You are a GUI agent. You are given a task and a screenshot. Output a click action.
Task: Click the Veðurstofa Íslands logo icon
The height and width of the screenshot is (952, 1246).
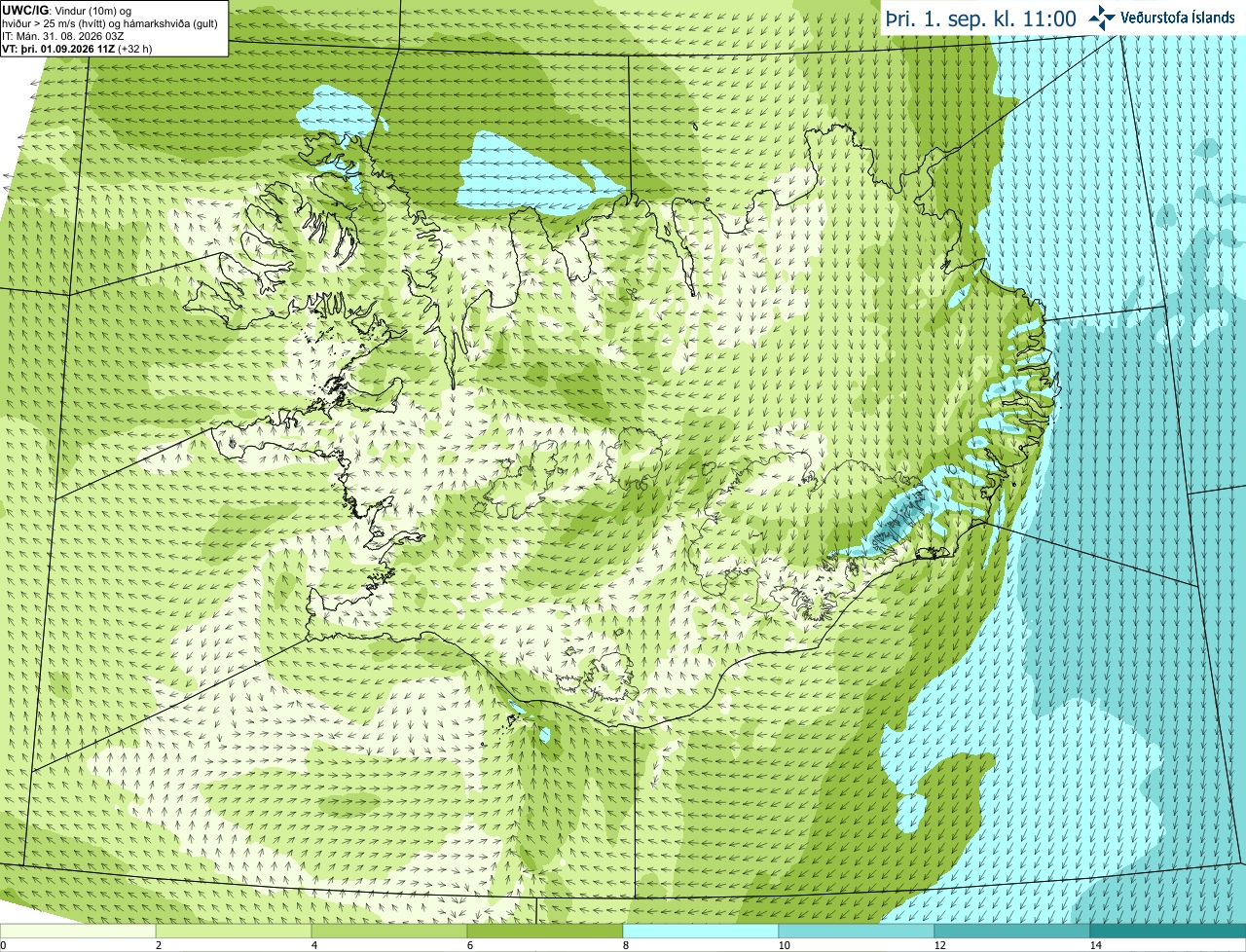(x=1102, y=18)
